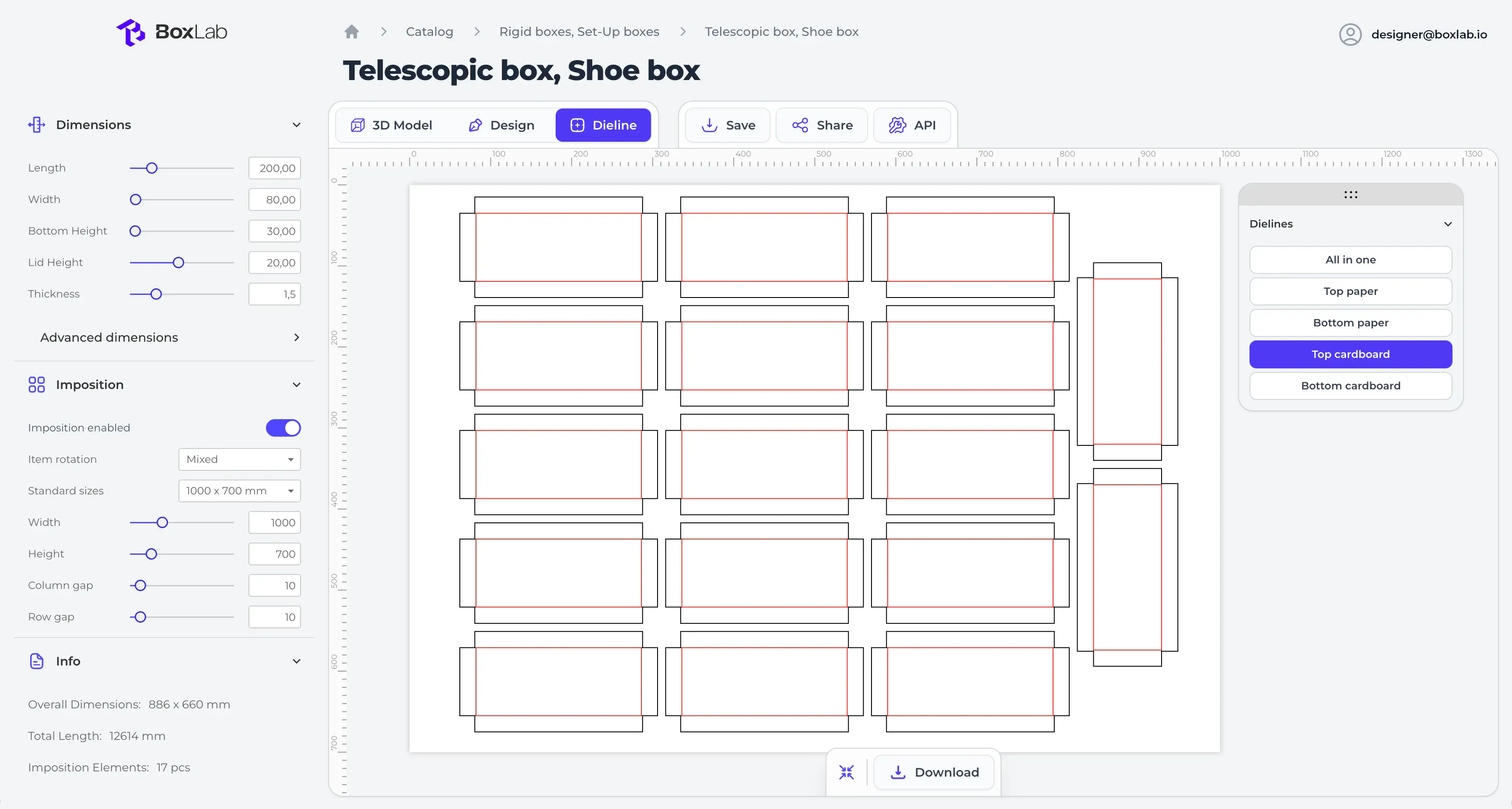The width and height of the screenshot is (1512, 809).
Task: Grab the Dielines panel drag handle dots
Action: click(x=1351, y=195)
